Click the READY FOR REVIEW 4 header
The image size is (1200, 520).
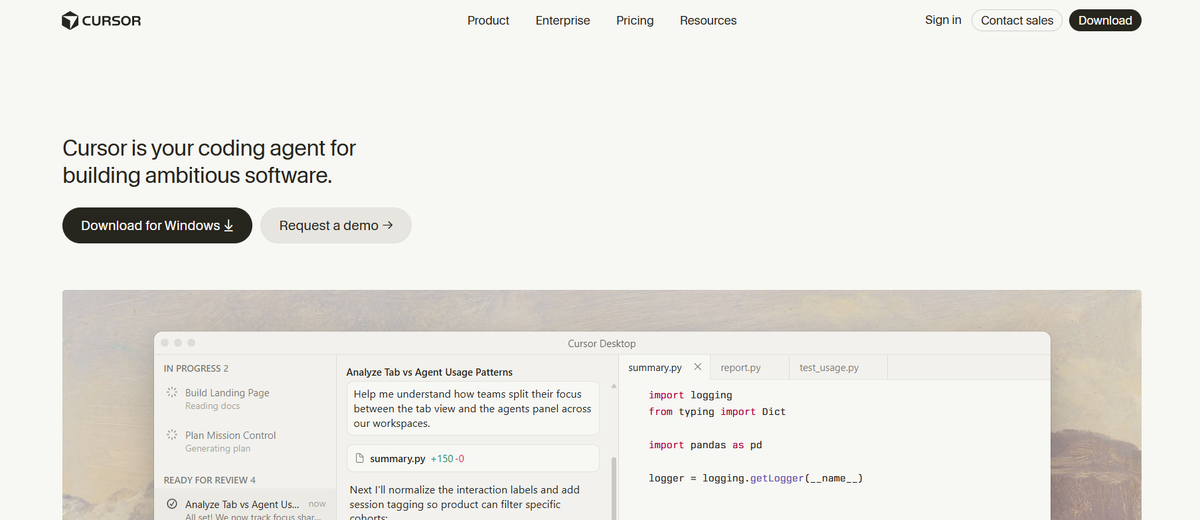209,480
